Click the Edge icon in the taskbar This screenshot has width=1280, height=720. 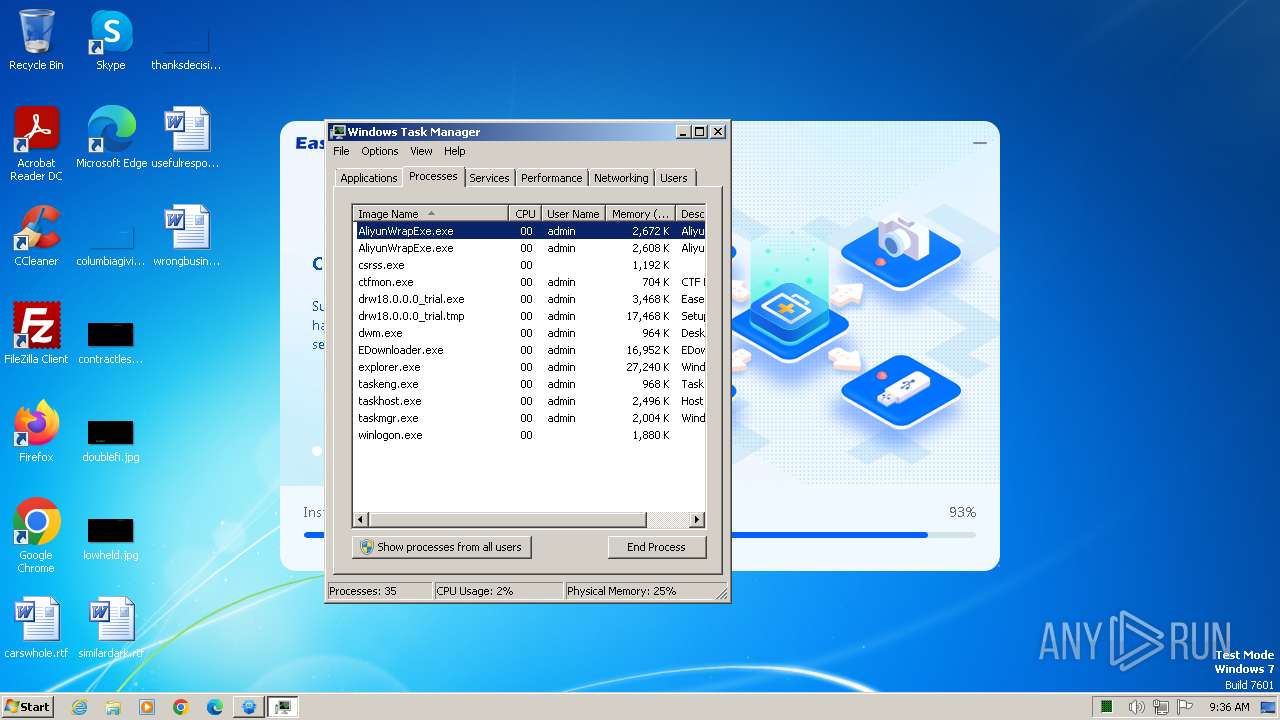point(215,707)
